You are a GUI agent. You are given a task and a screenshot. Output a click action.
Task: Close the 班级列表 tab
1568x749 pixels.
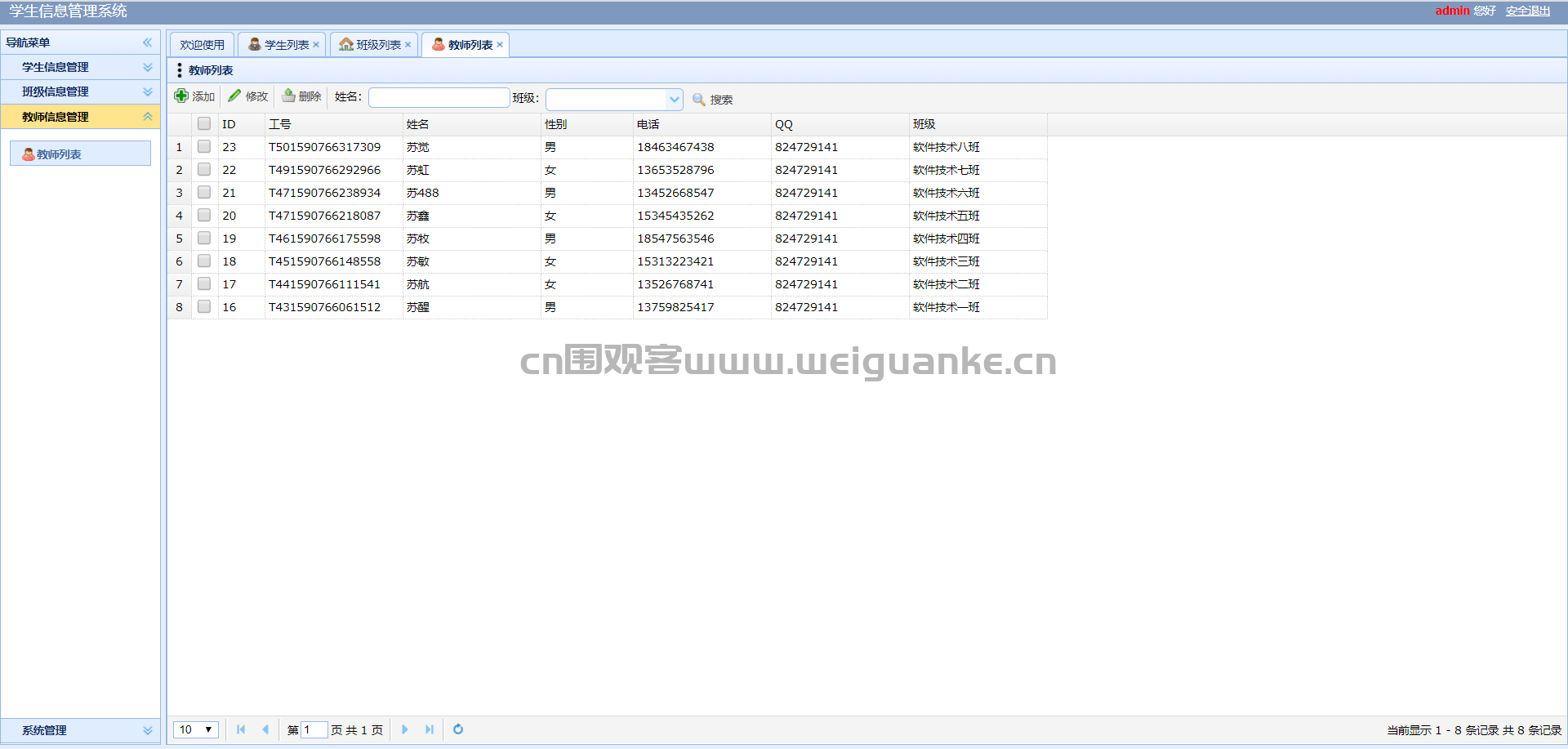408,45
